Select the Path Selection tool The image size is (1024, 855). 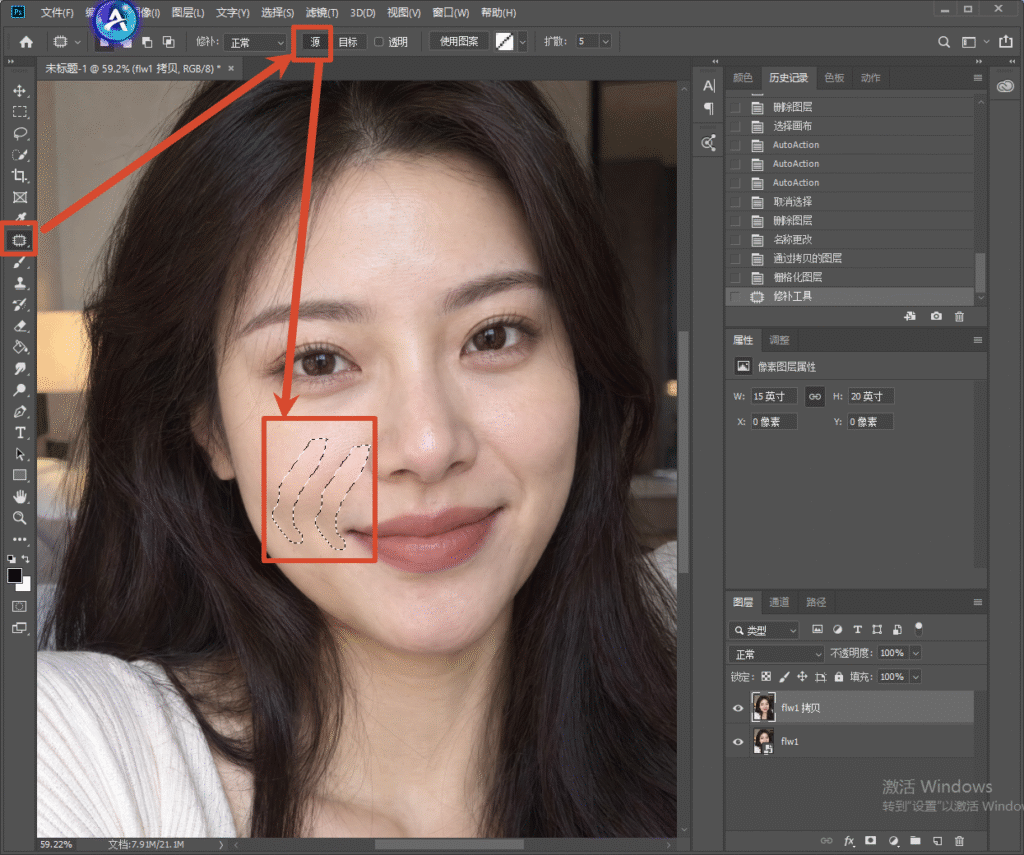point(20,454)
